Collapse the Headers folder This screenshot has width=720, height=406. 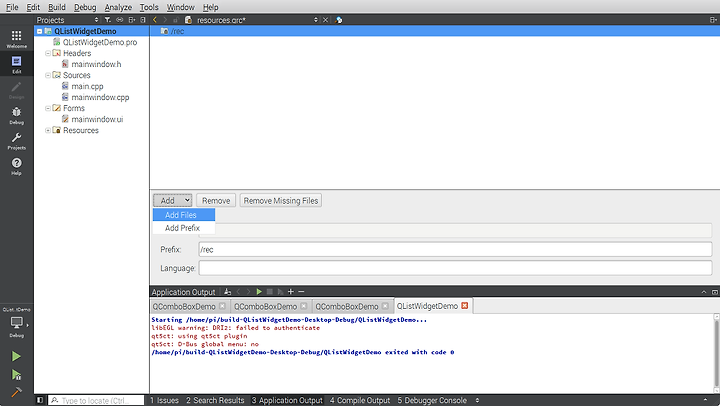[48, 53]
